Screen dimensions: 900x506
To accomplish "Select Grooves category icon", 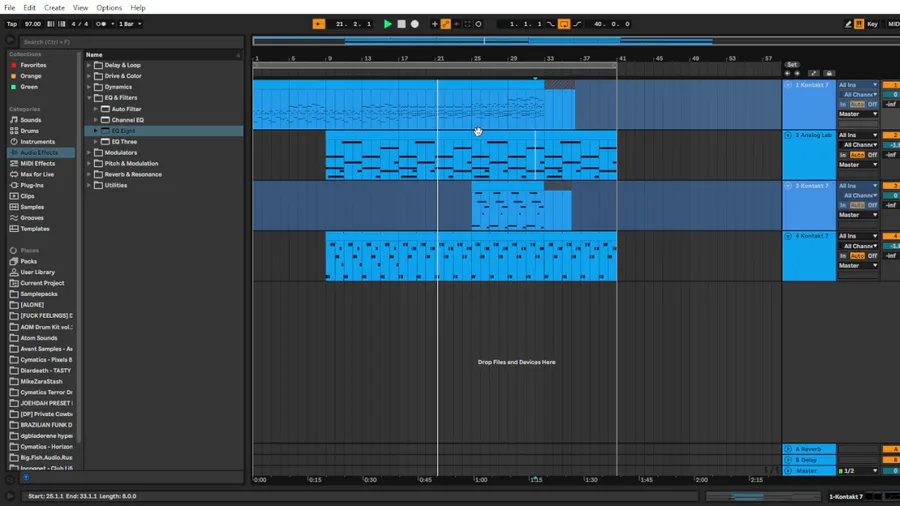I will tap(14, 218).
